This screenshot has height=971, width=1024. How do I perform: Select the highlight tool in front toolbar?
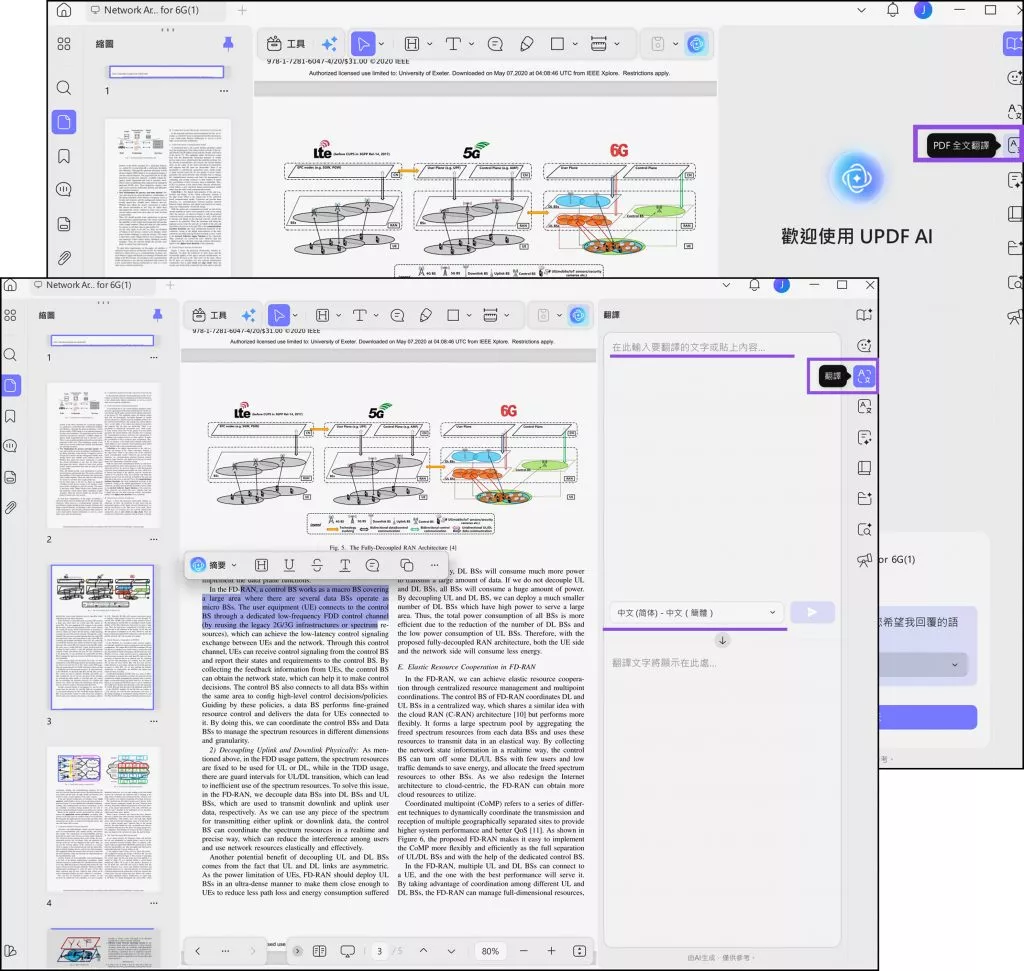click(323, 315)
